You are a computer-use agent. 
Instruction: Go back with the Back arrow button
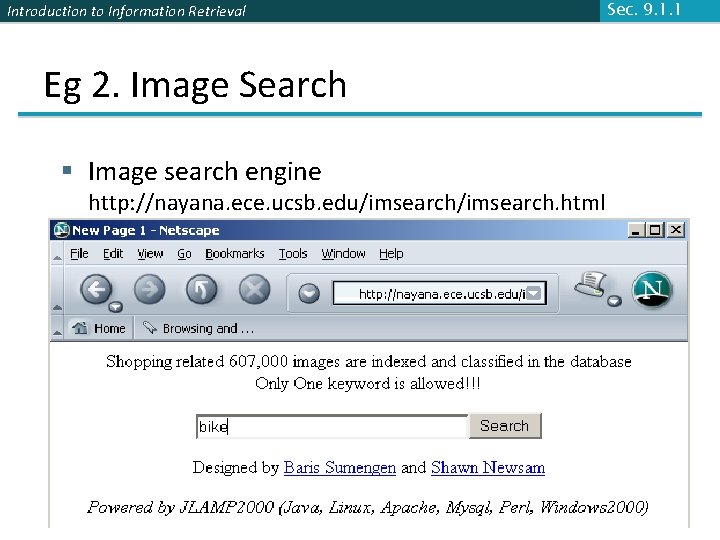pyautogui.click(x=96, y=289)
